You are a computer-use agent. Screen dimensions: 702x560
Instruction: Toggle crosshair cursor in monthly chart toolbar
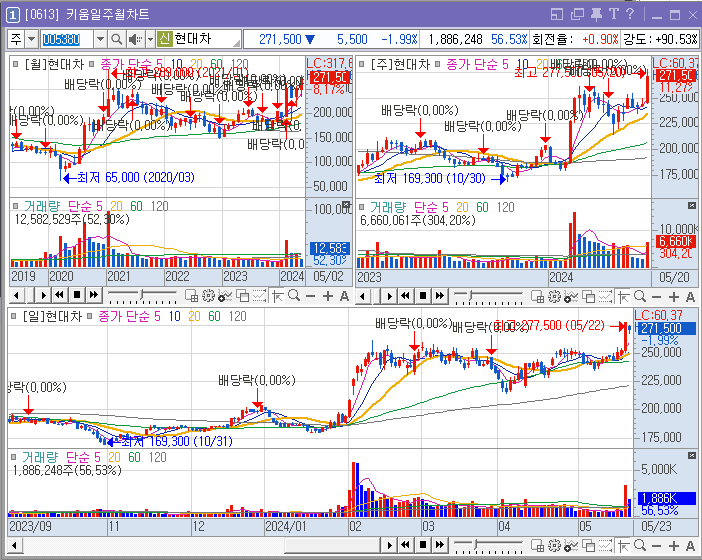tap(278, 296)
